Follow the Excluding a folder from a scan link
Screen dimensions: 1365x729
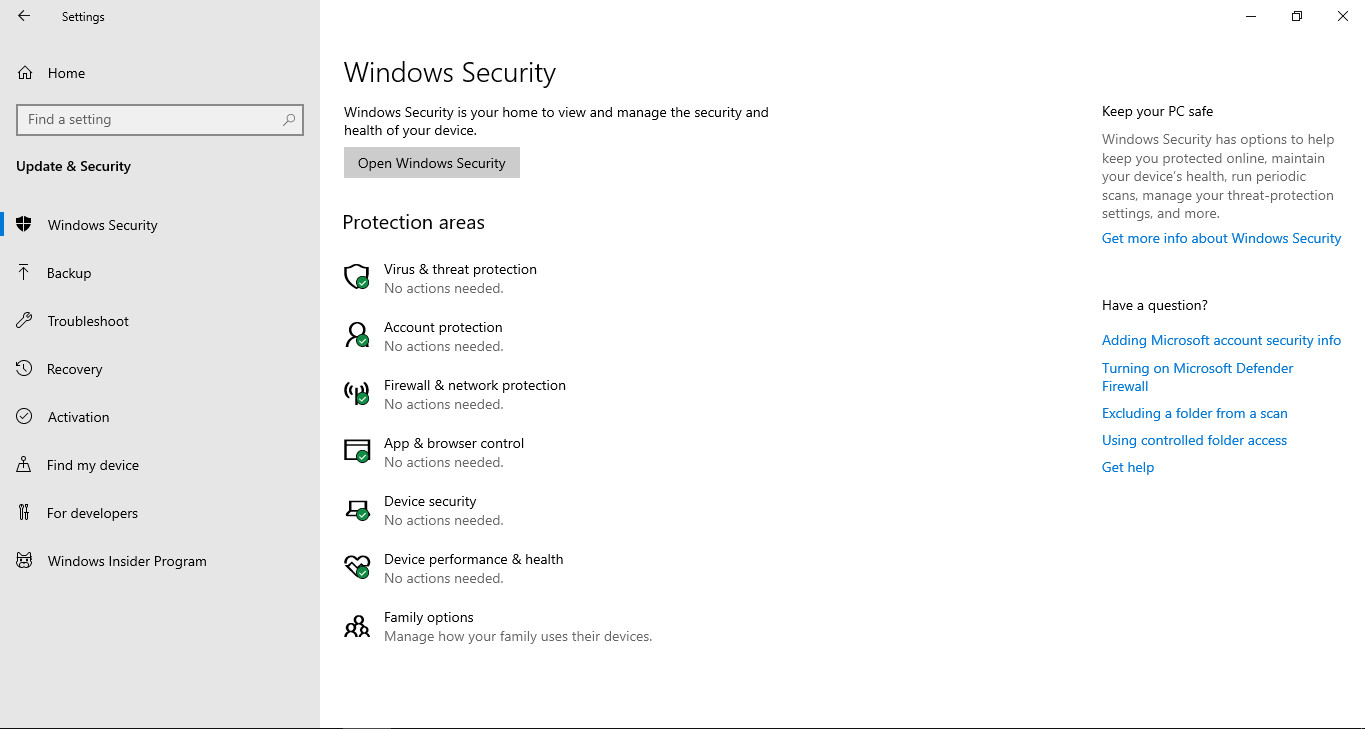1194,413
